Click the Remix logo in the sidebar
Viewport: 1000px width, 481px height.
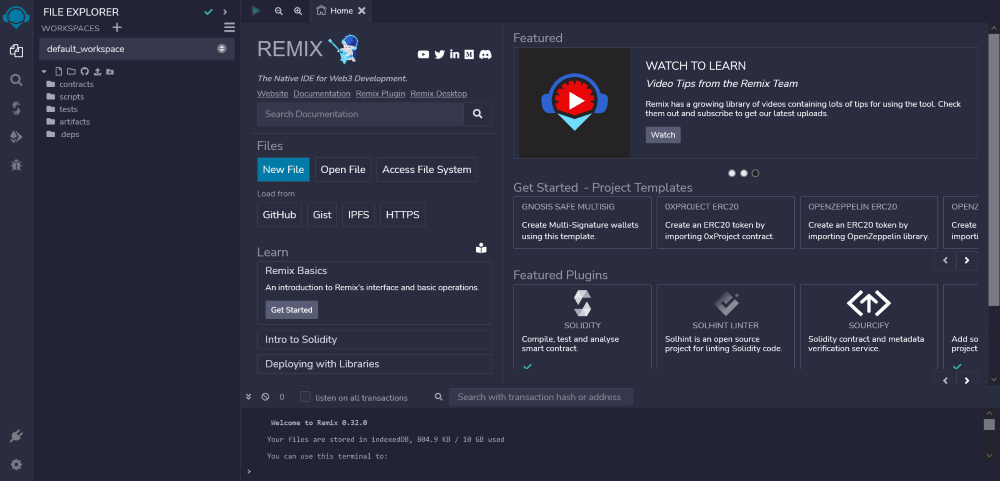tap(17, 17)
